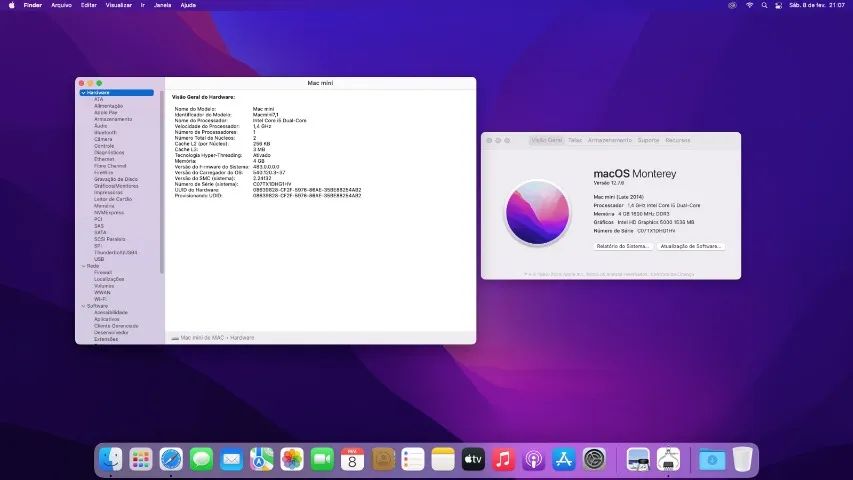Open Messages app in the Dock
This screenshot has width=853, height=480.
pyautogui.click(x=201, y=460)
